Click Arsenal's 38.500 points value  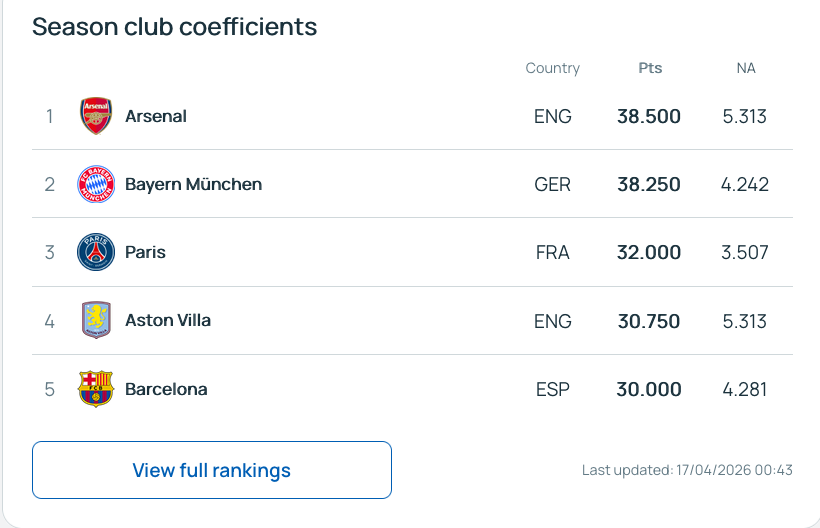coord(649,116)
